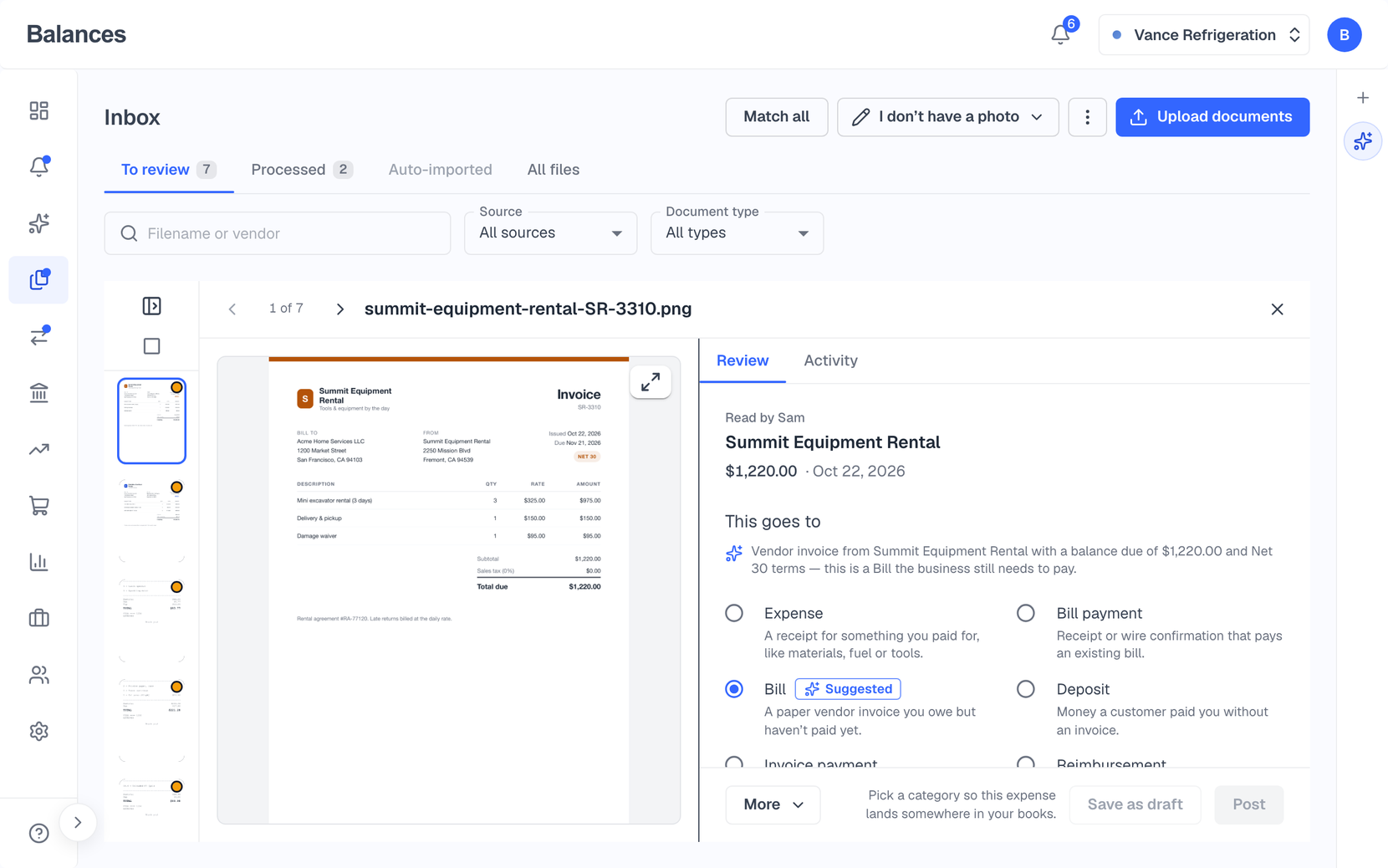Screen dimensions: 1388x868
Task: Open the settings gear in sidebar
Action: pyautogui.click(x=38, y=731)
